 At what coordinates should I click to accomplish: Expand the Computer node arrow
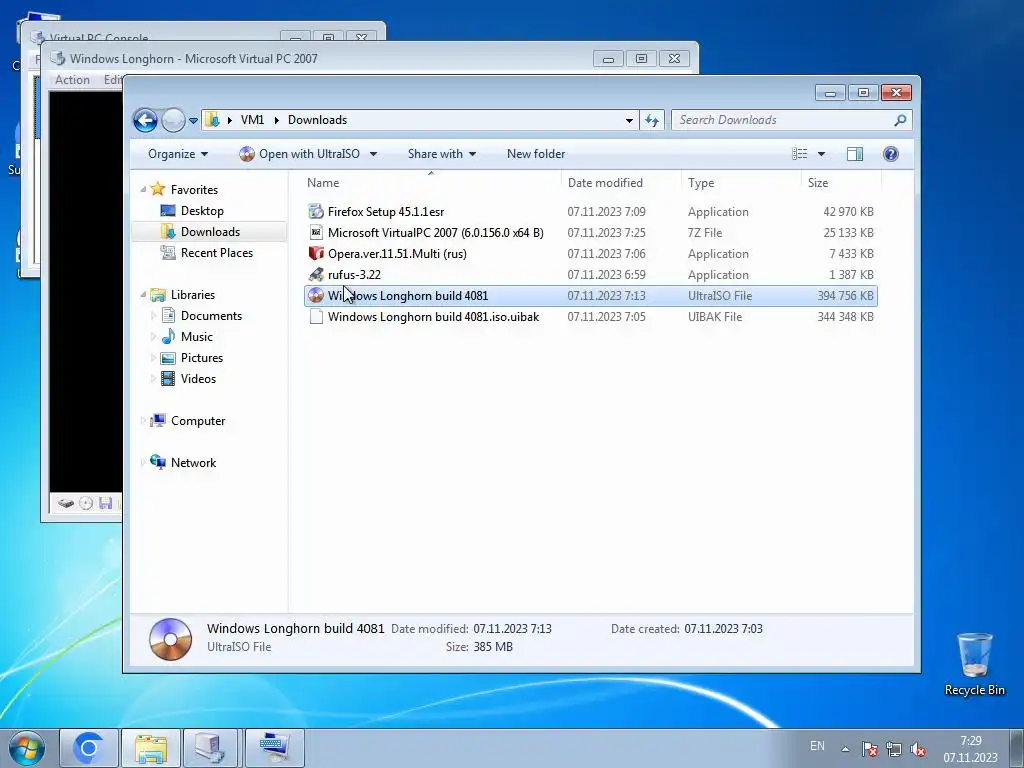[x=143, y=421]
